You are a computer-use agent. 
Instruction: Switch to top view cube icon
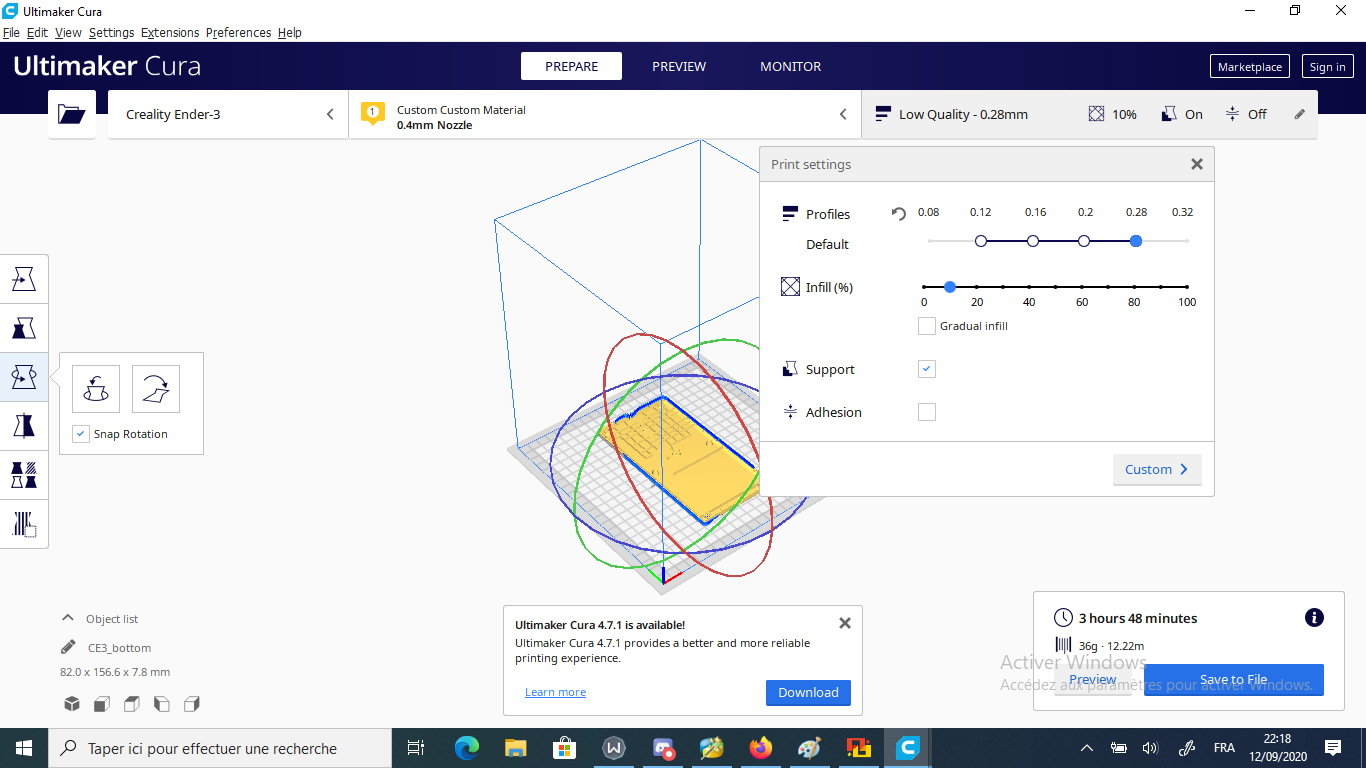[131, 704]
